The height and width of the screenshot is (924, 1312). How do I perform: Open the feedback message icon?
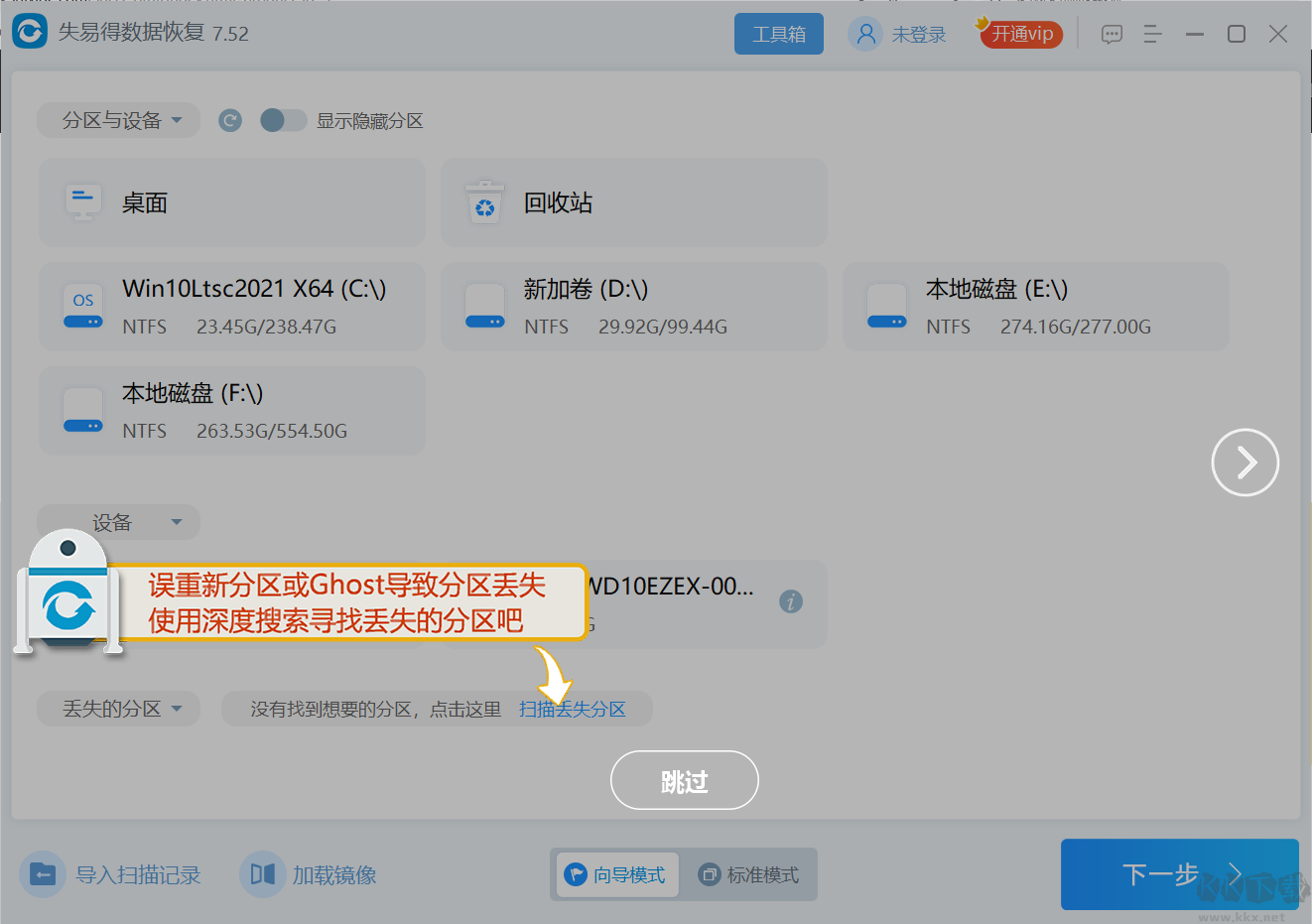[1112, 35]
